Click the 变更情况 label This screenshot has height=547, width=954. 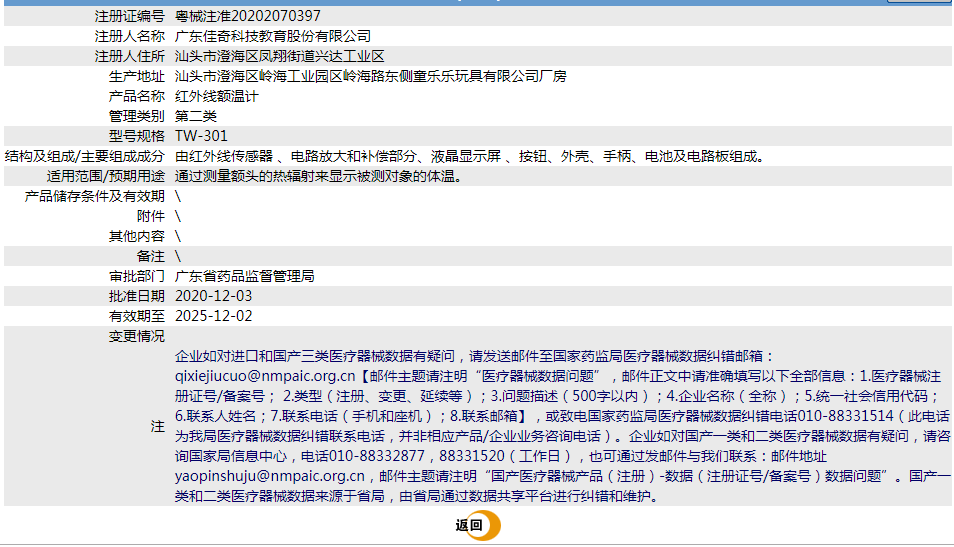tap(136, 336)
